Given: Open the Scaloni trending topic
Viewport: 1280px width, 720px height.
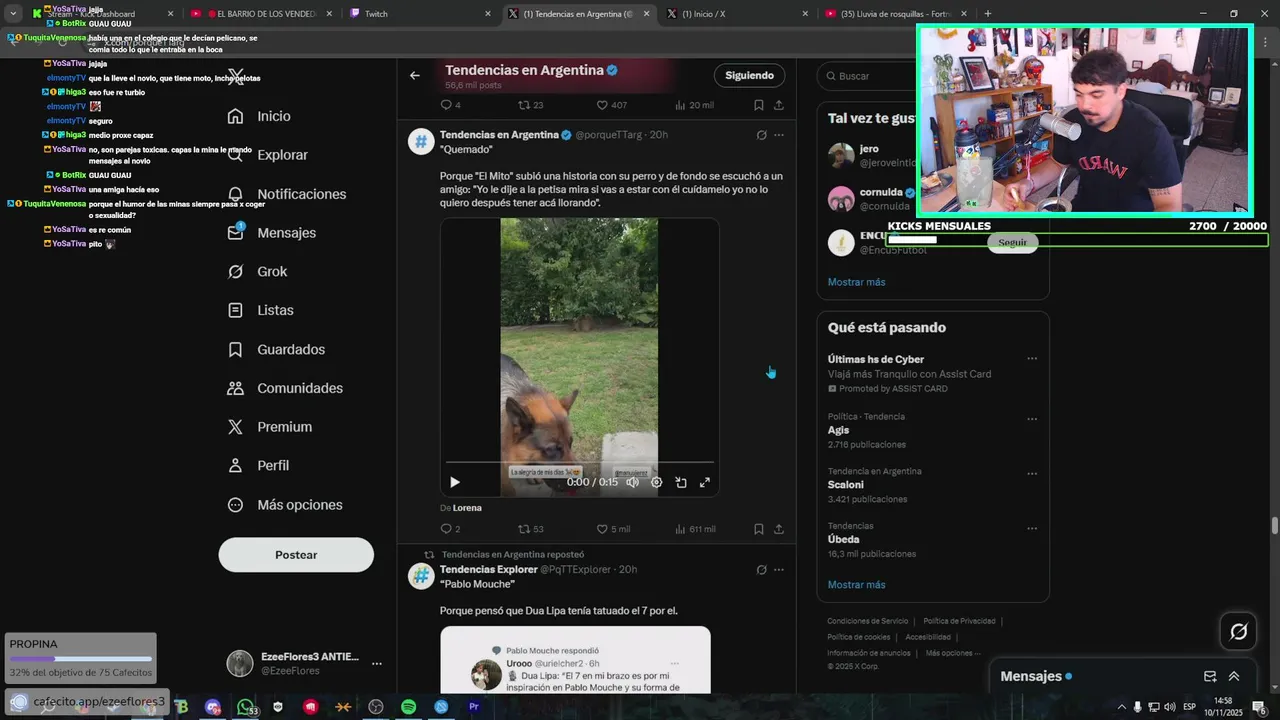Looking at the screenshot, I should click(x=933, y=485).
